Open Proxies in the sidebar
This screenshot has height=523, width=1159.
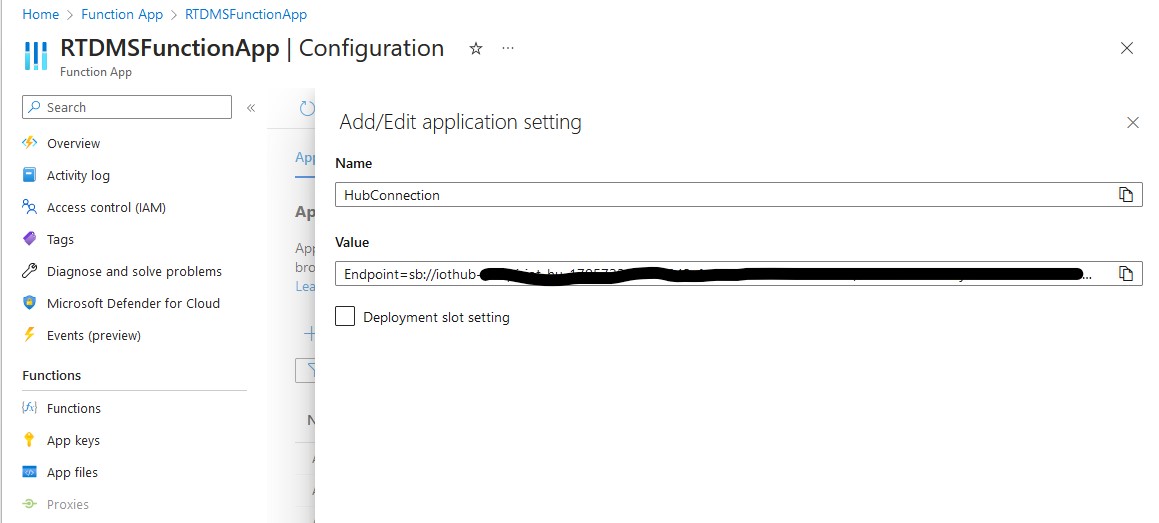[x=67, y=505]
